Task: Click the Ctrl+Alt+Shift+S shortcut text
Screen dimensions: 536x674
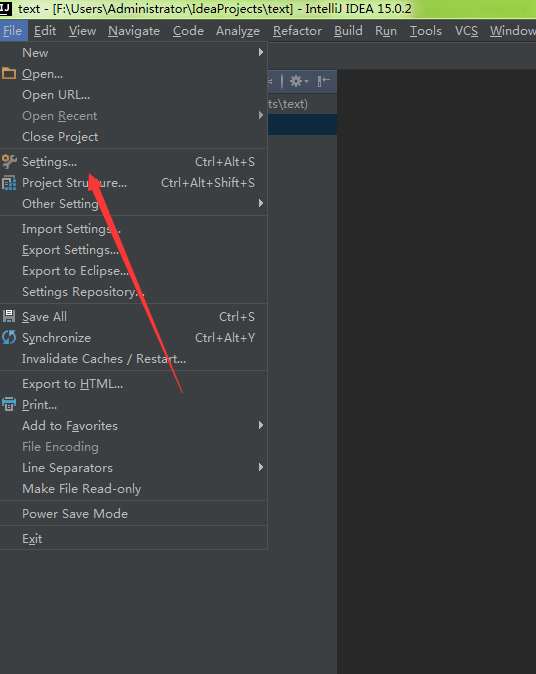Action: tap(208, 183)
